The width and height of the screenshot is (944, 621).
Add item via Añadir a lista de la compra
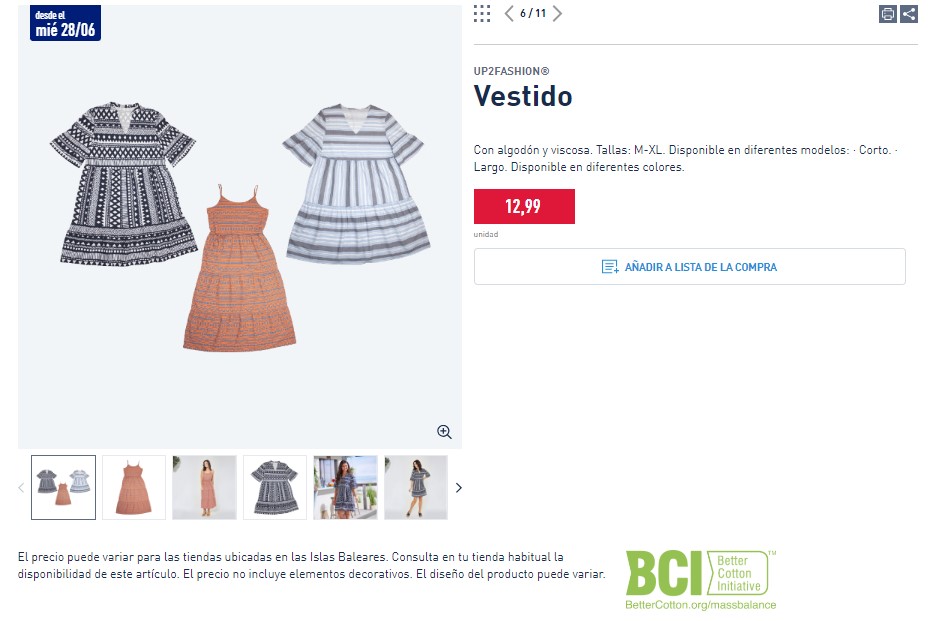[x=689, y=266]
